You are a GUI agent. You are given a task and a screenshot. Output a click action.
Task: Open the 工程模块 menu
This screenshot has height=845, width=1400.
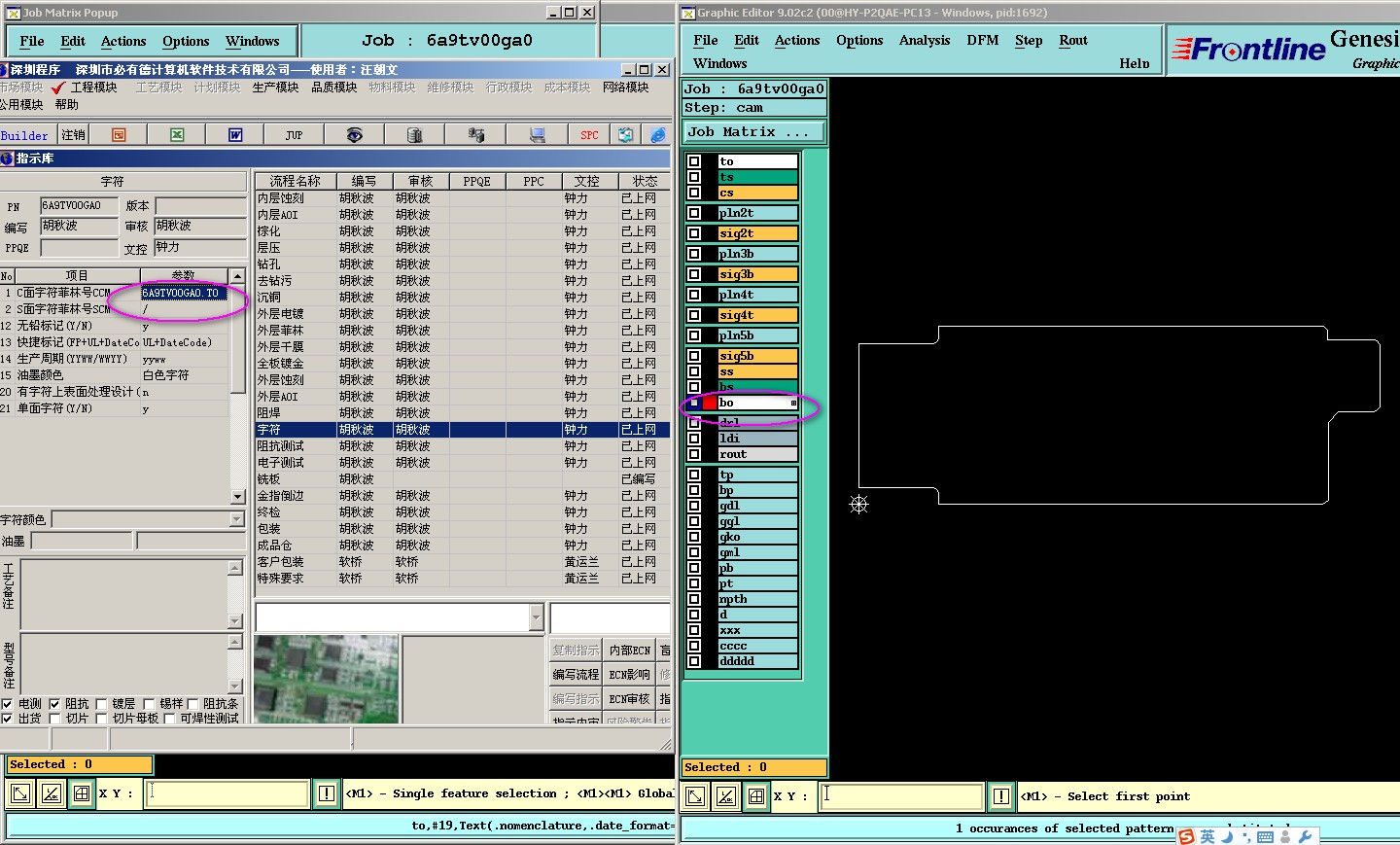93,88
